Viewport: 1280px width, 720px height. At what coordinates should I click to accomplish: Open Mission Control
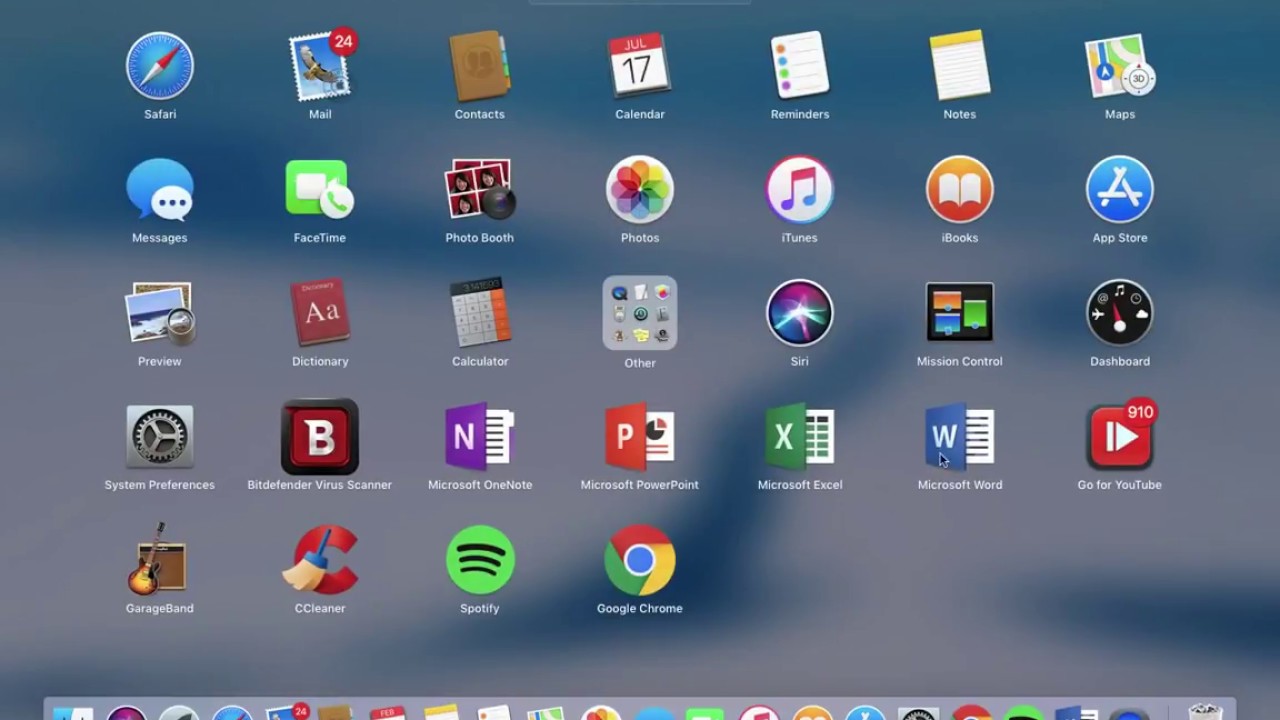coord(960,314)
